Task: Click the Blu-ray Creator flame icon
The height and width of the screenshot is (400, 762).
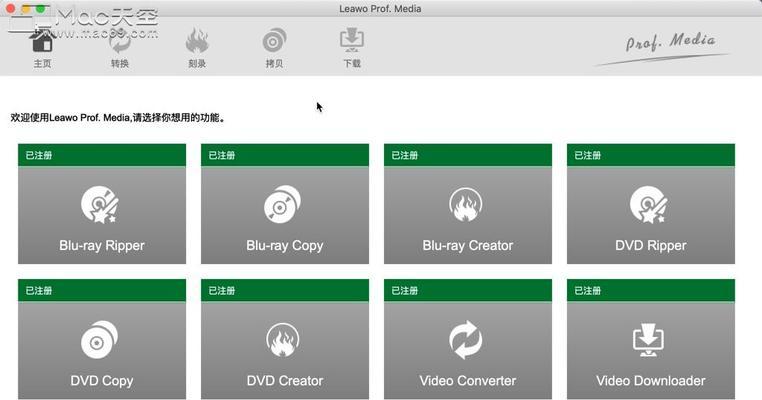Action: (x=466, y=205)
